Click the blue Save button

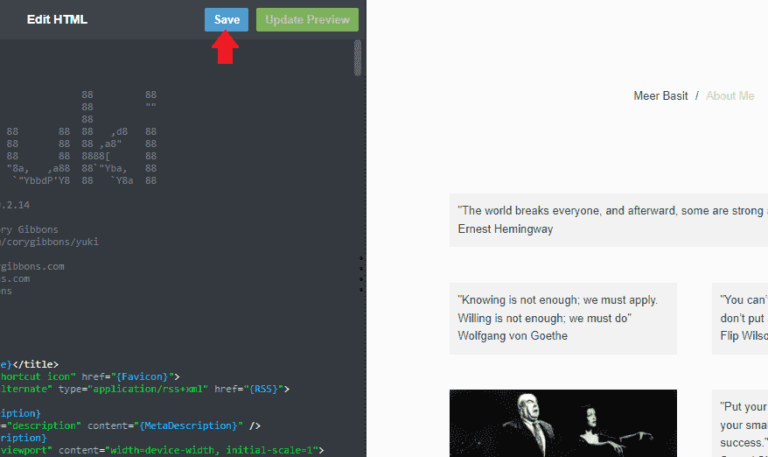[x=226, y=20]
